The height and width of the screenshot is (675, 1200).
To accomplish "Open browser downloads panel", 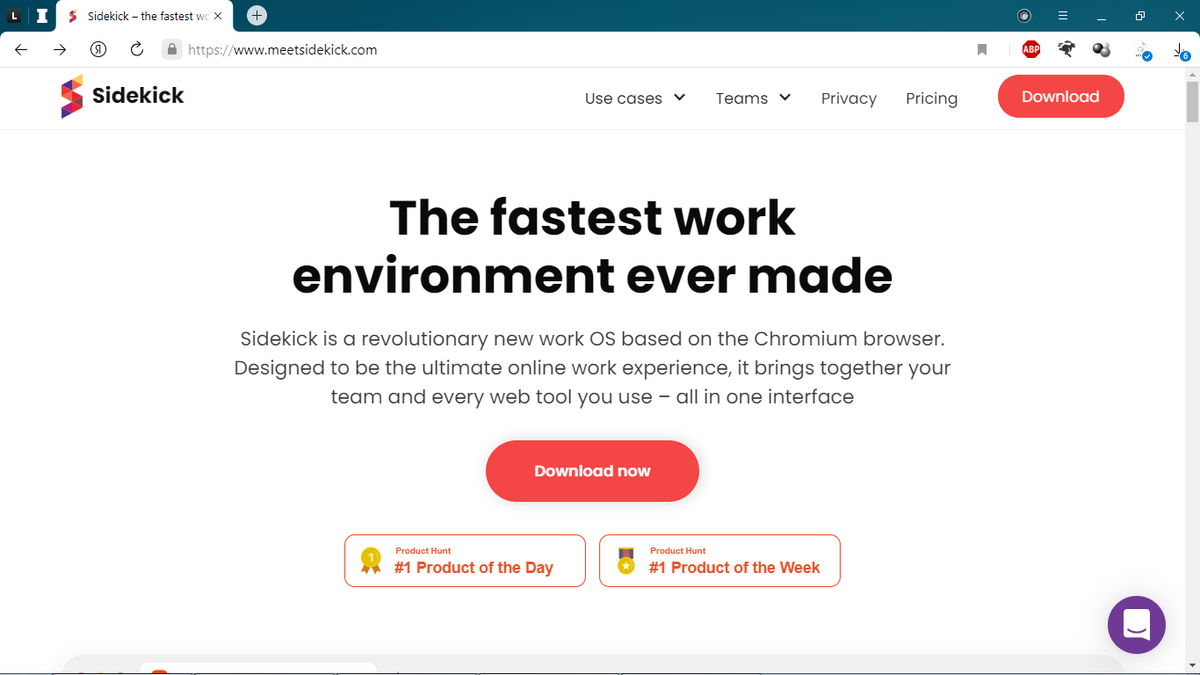I will click(x=1181, y=50).
